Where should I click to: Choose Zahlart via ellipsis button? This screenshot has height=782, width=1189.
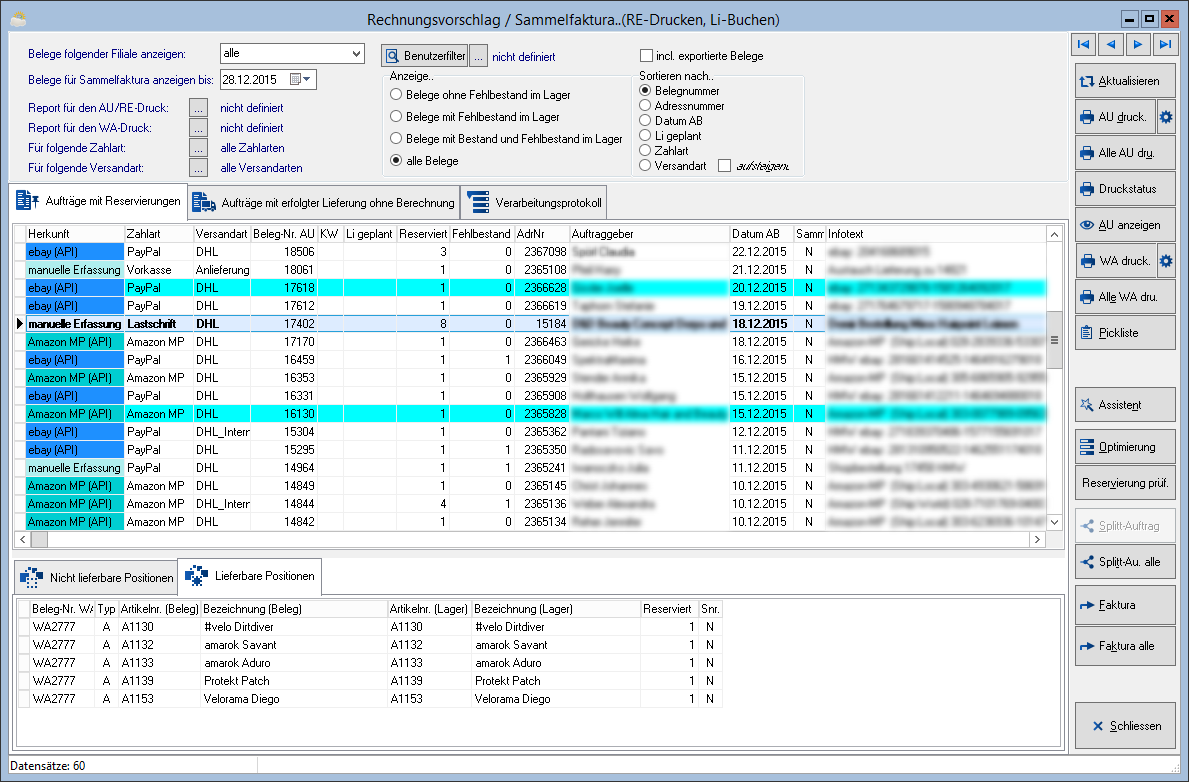198,148
